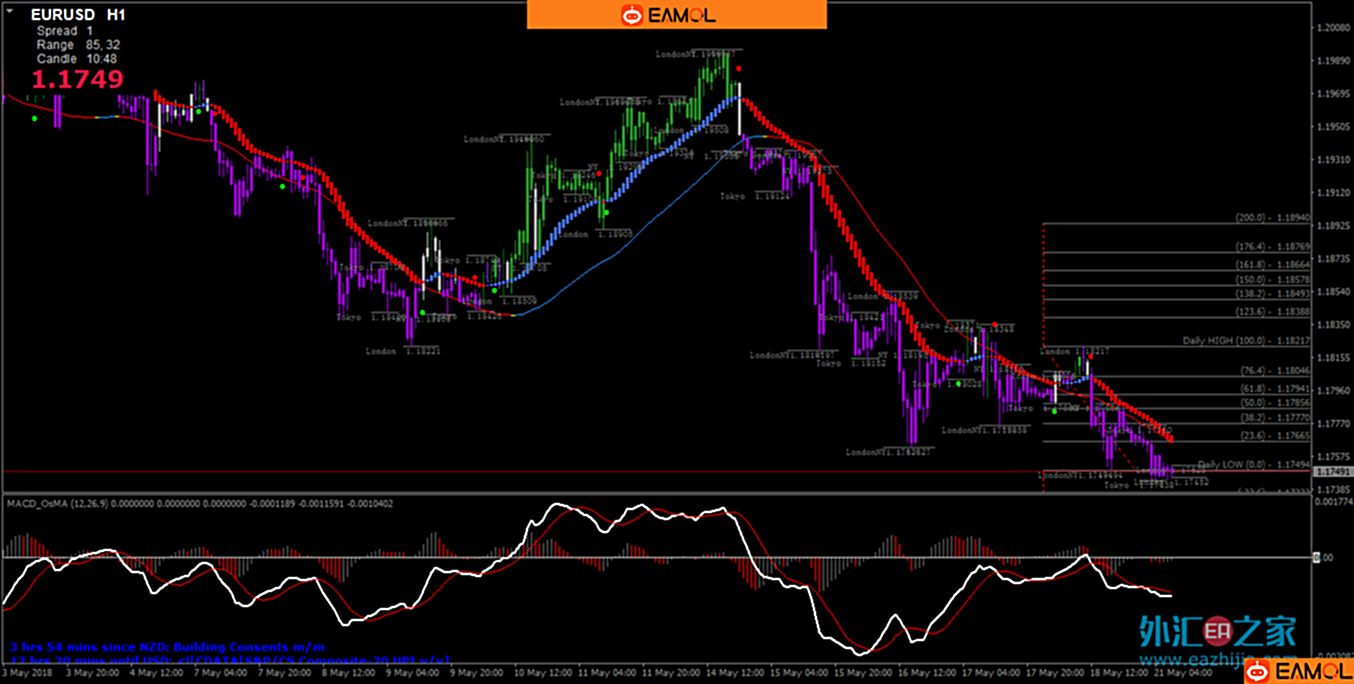This screenshot has width=1354, height=684.
Task: Click the EURUSD H1 chart title
Action: [78, 16]
